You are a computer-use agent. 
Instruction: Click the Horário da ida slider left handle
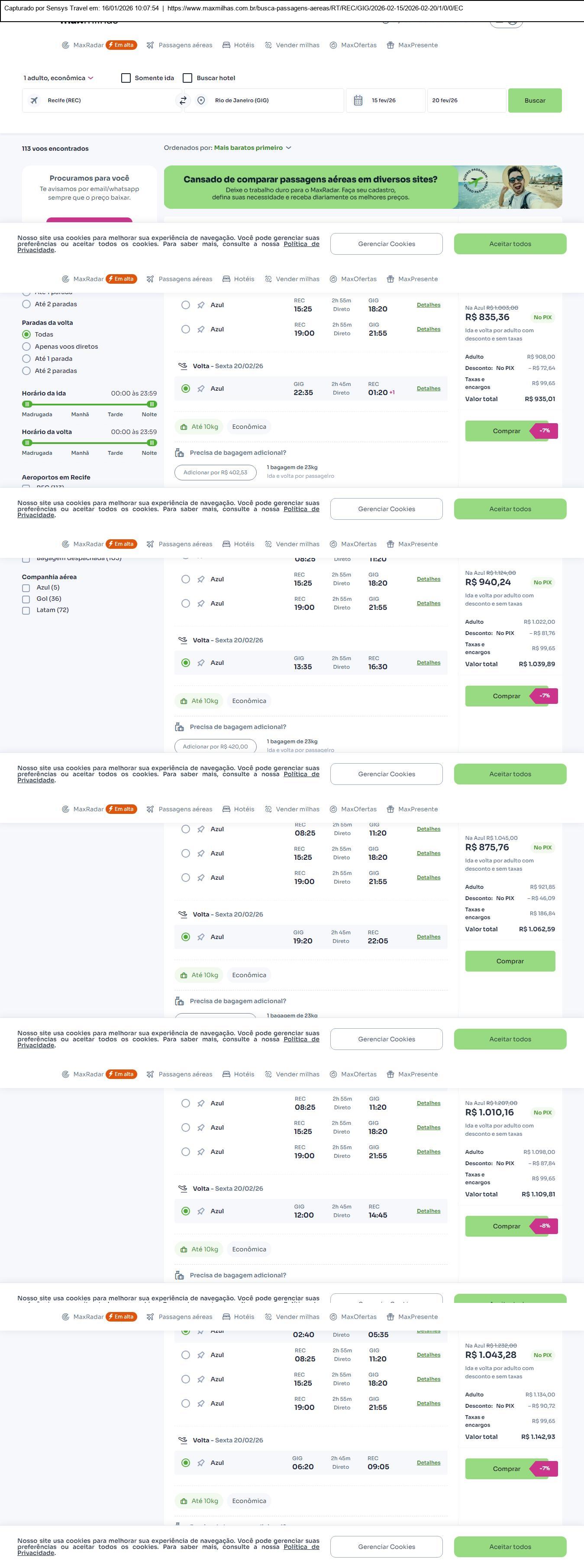(x=27, y=404)
